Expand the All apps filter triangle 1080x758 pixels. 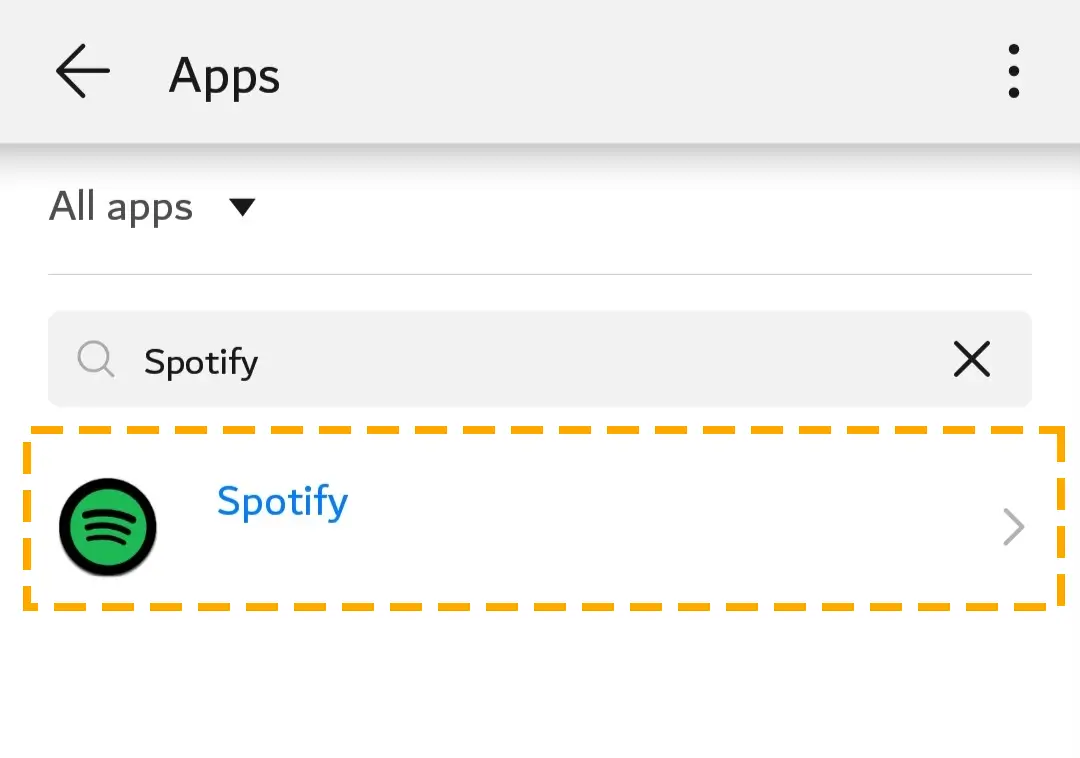click(242, 207)
